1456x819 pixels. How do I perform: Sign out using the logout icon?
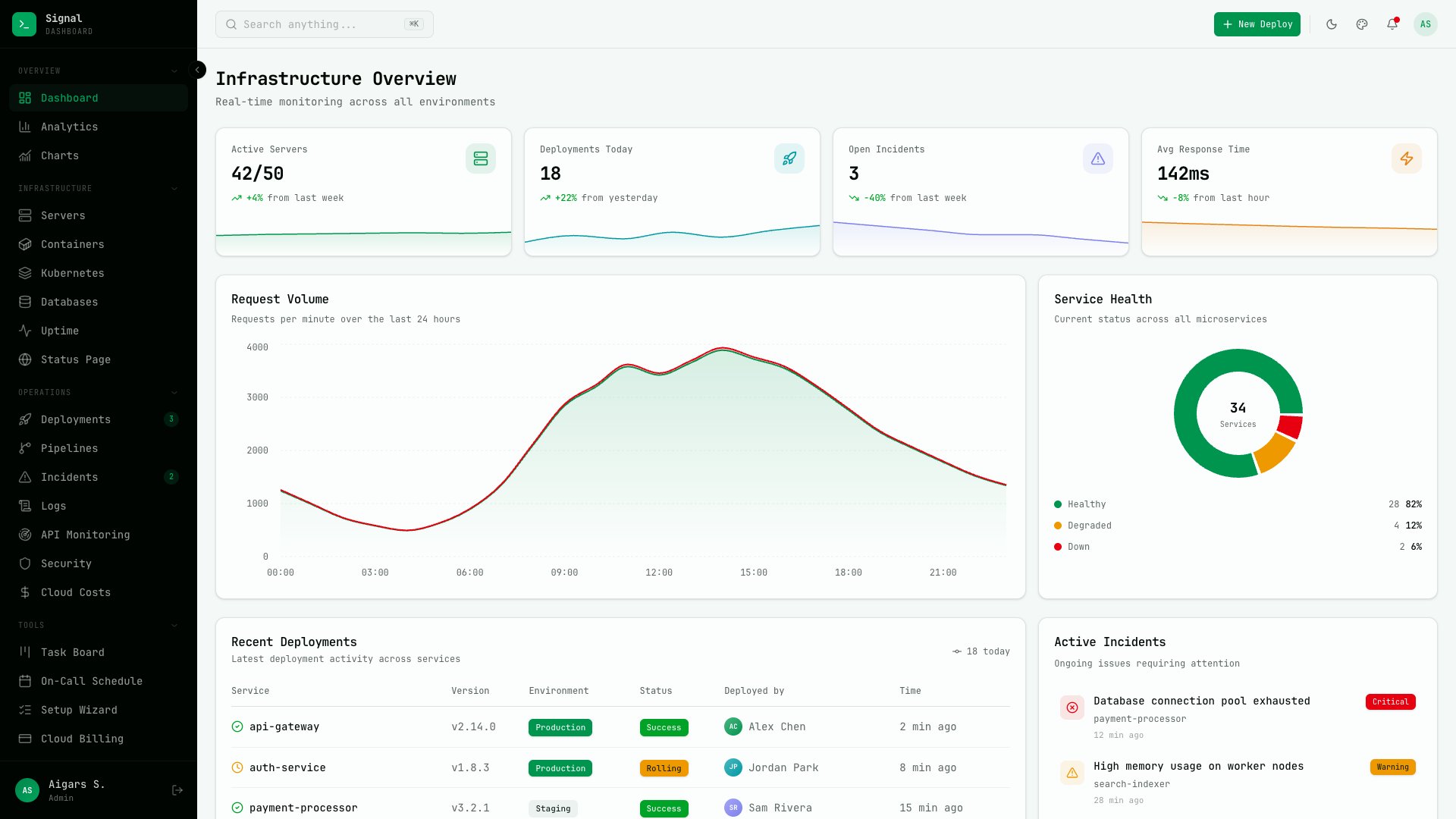177,790
